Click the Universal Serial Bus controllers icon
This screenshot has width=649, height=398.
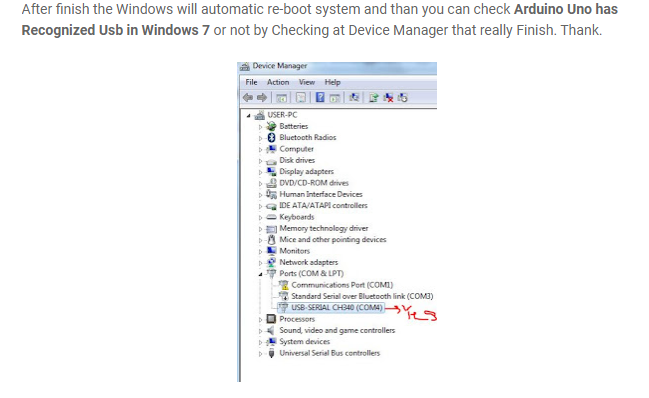(272, 353)
